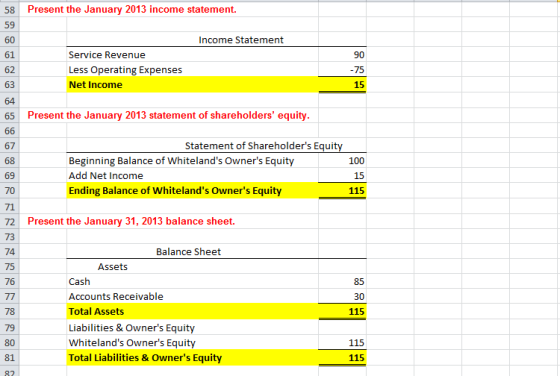
Task: Select 'Liabilities & Owner's Equity' heading cell
Action: coord(192,327)
